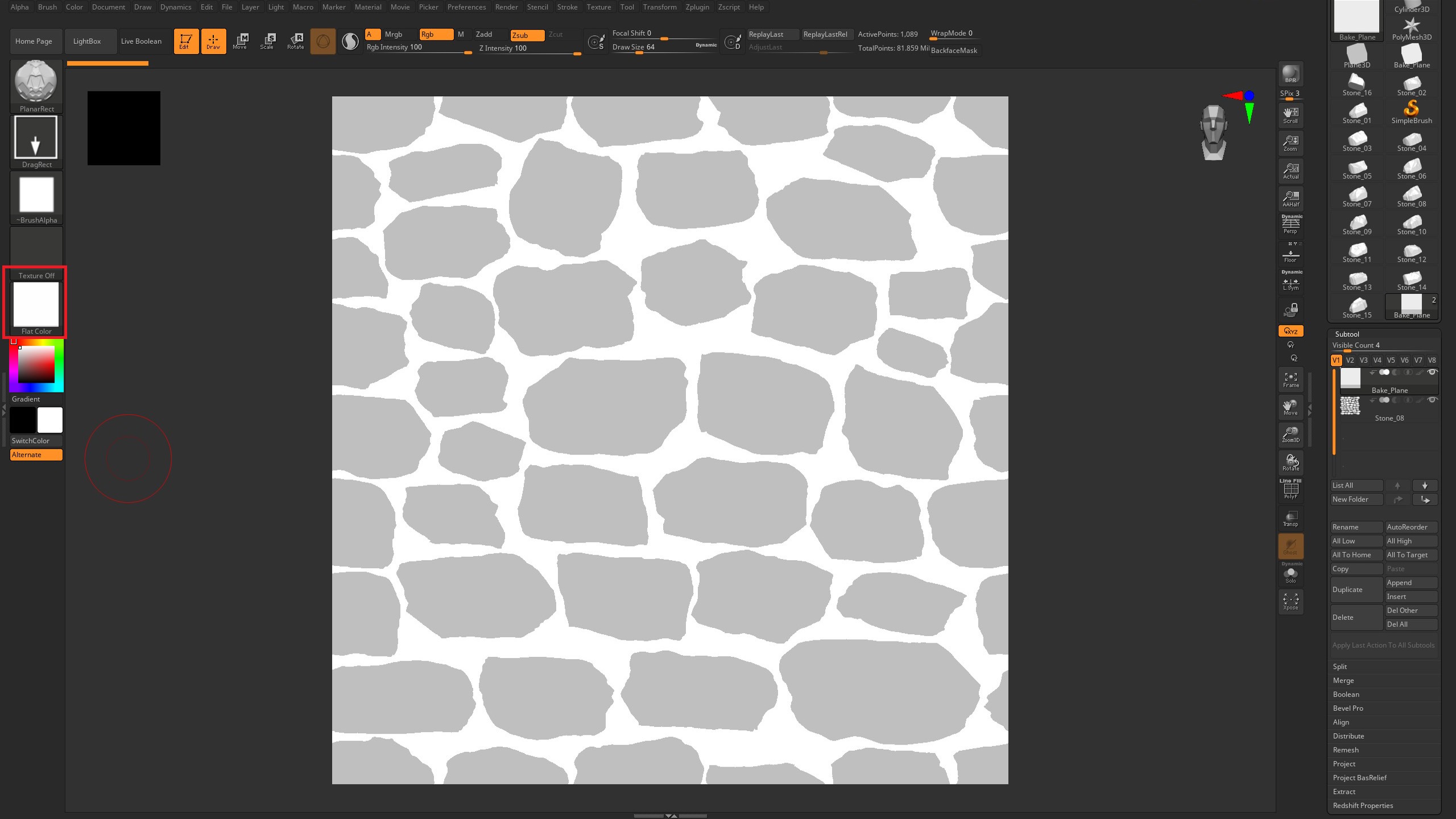
Task: Adjust the Draw Size slider
Action: click(663, 48)
